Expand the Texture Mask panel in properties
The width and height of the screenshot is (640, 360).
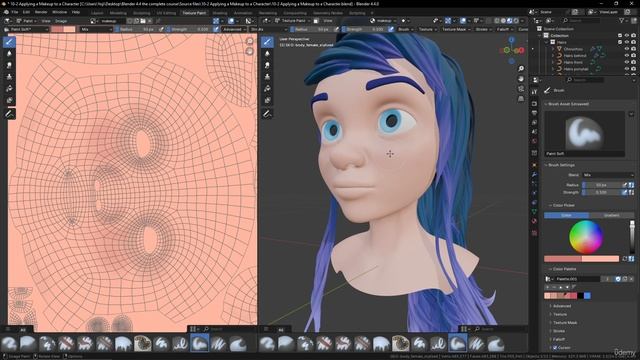pyautogui.click(x=565, y=322)
